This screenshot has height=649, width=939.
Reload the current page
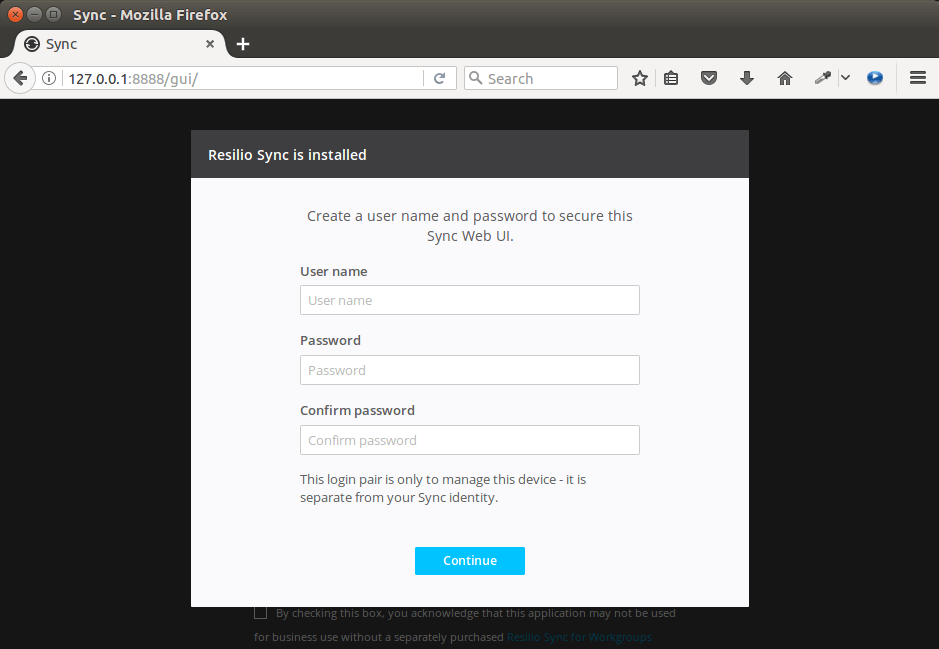tap(439, 78)
